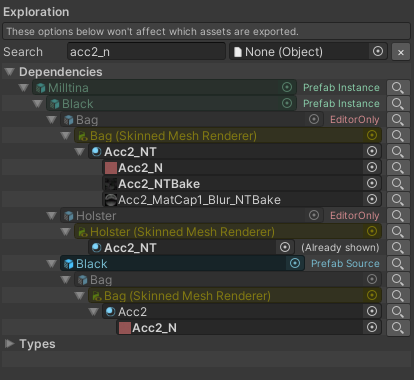
Task: Click magnifier icon beside Milltina row
Action: 398,88
